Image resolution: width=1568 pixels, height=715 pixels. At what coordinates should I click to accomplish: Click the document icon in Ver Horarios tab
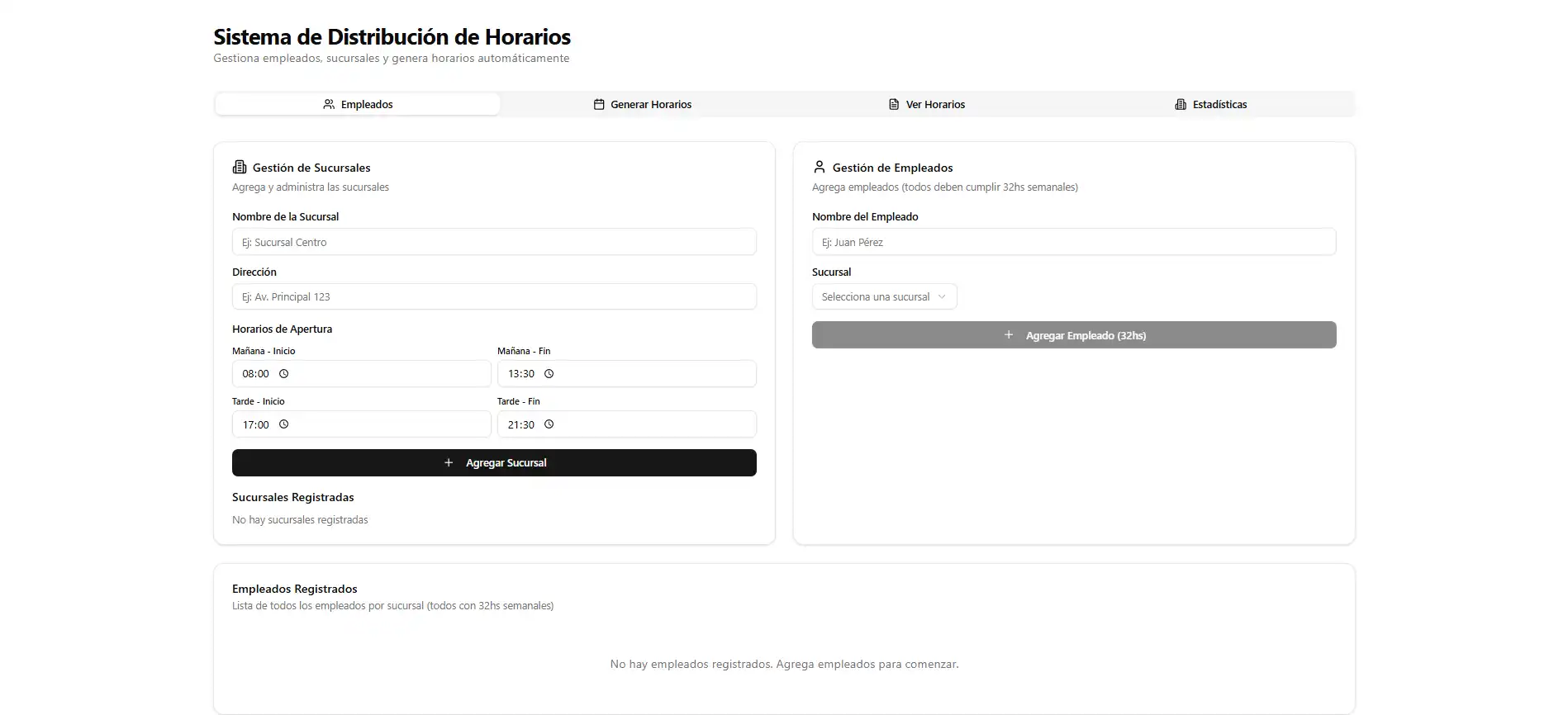pyautogui.click(x=894, y=104)
